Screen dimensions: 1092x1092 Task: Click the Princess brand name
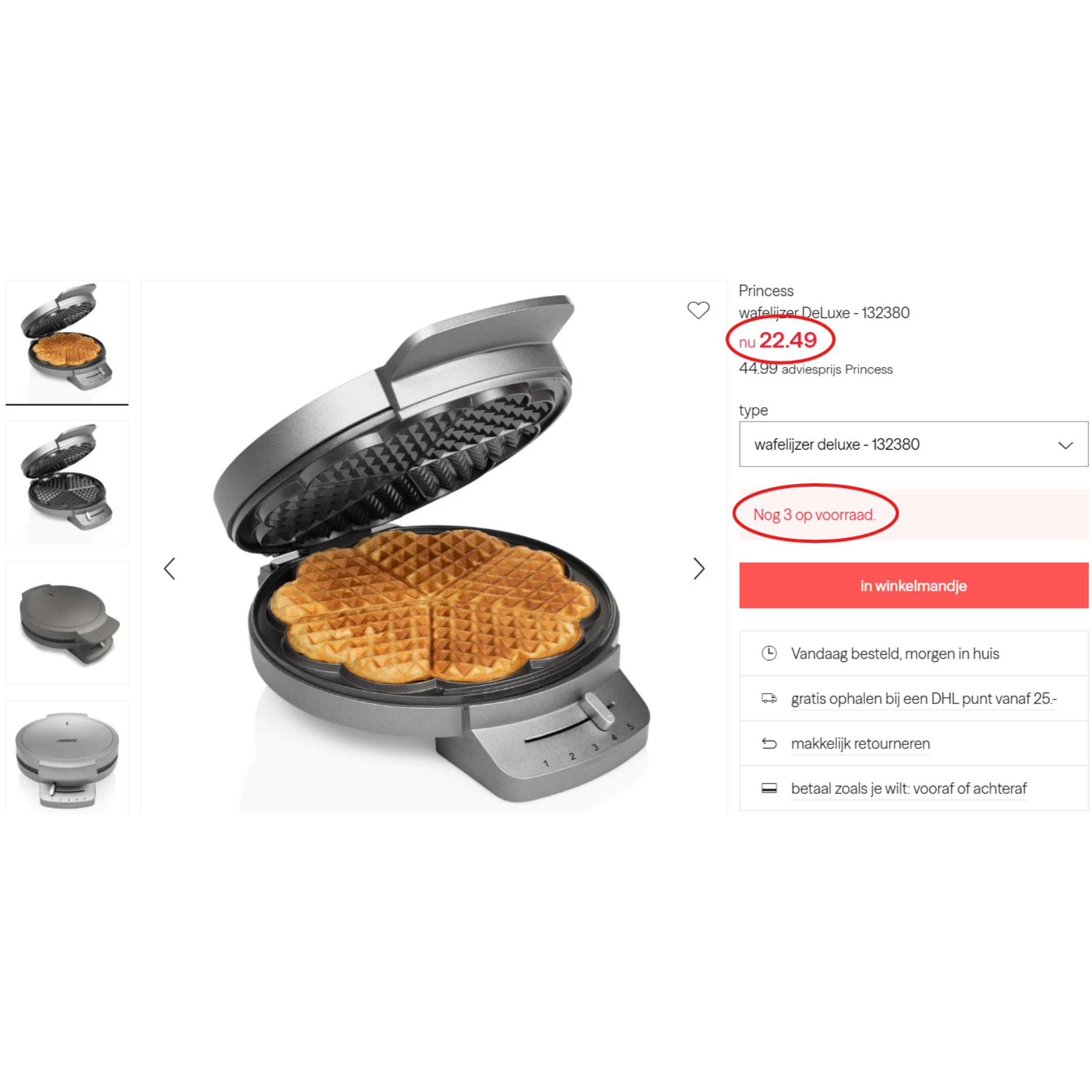tap(766, 291)
